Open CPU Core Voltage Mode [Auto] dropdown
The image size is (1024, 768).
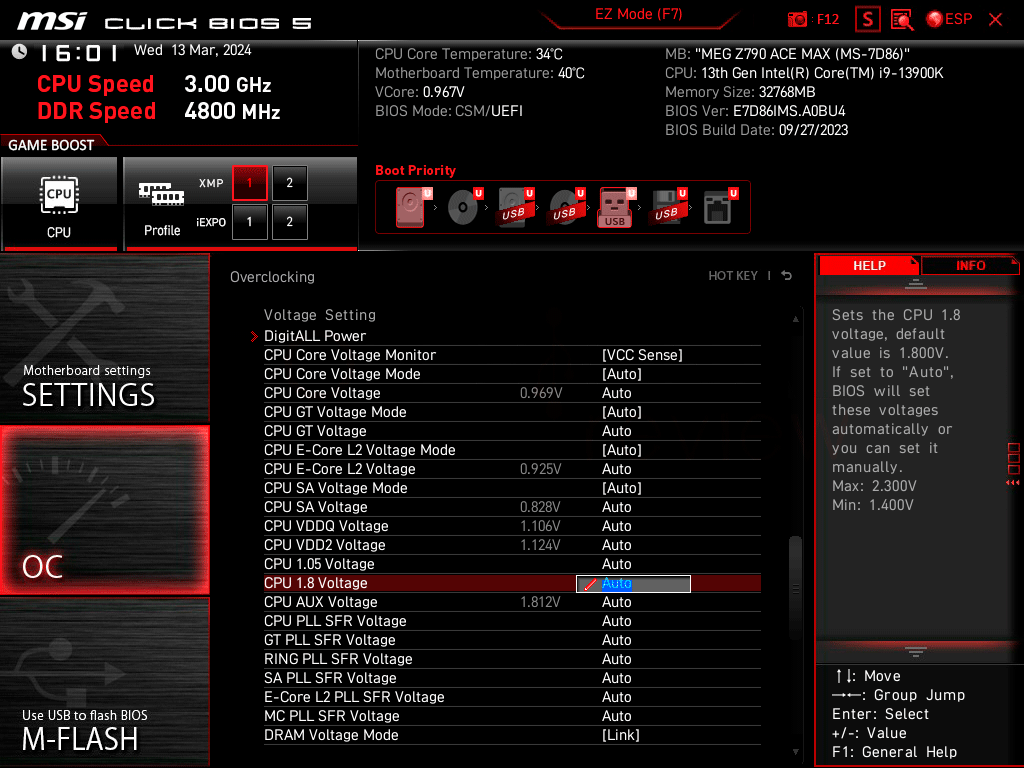[622, 374]
